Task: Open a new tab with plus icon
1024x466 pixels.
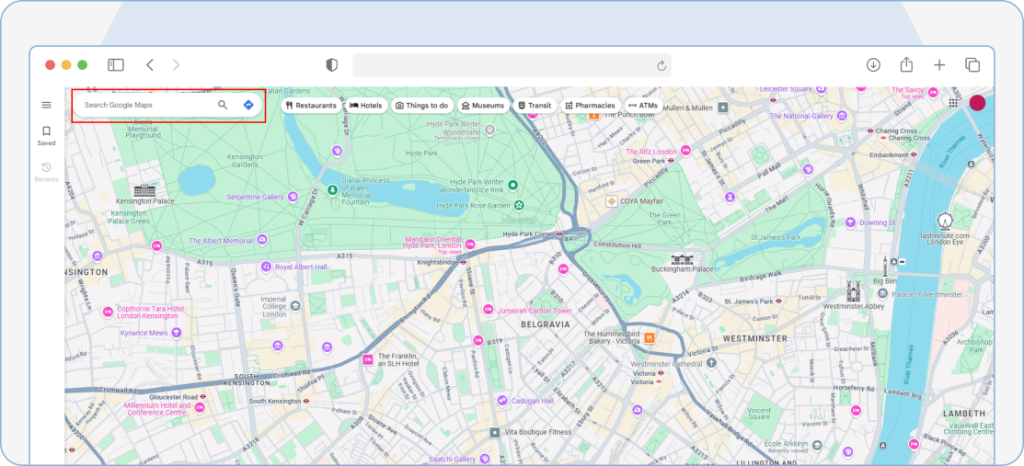Action: tap(939, 65)
